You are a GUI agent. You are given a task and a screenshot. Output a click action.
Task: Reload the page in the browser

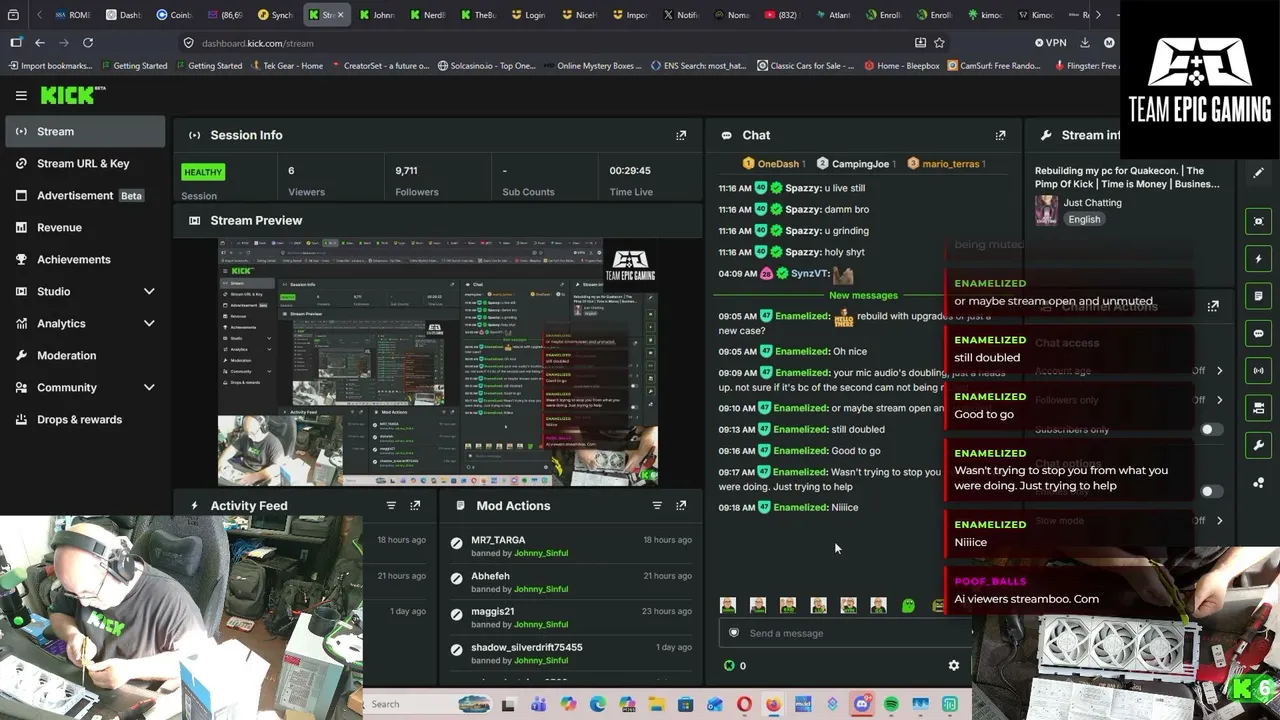[x=88, y=43]
